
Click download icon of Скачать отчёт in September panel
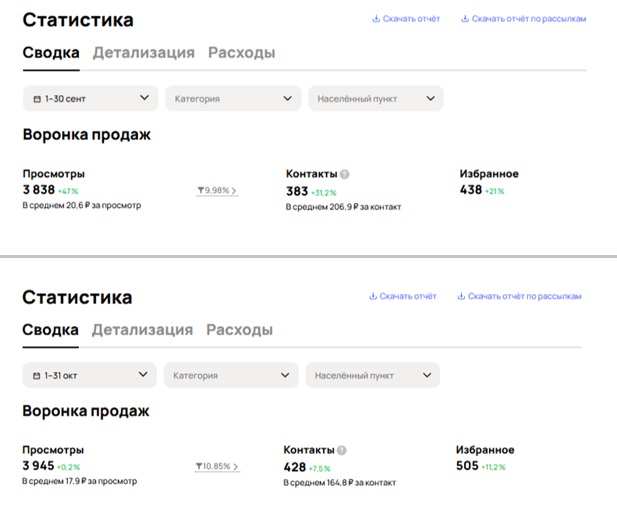[376, 19]
